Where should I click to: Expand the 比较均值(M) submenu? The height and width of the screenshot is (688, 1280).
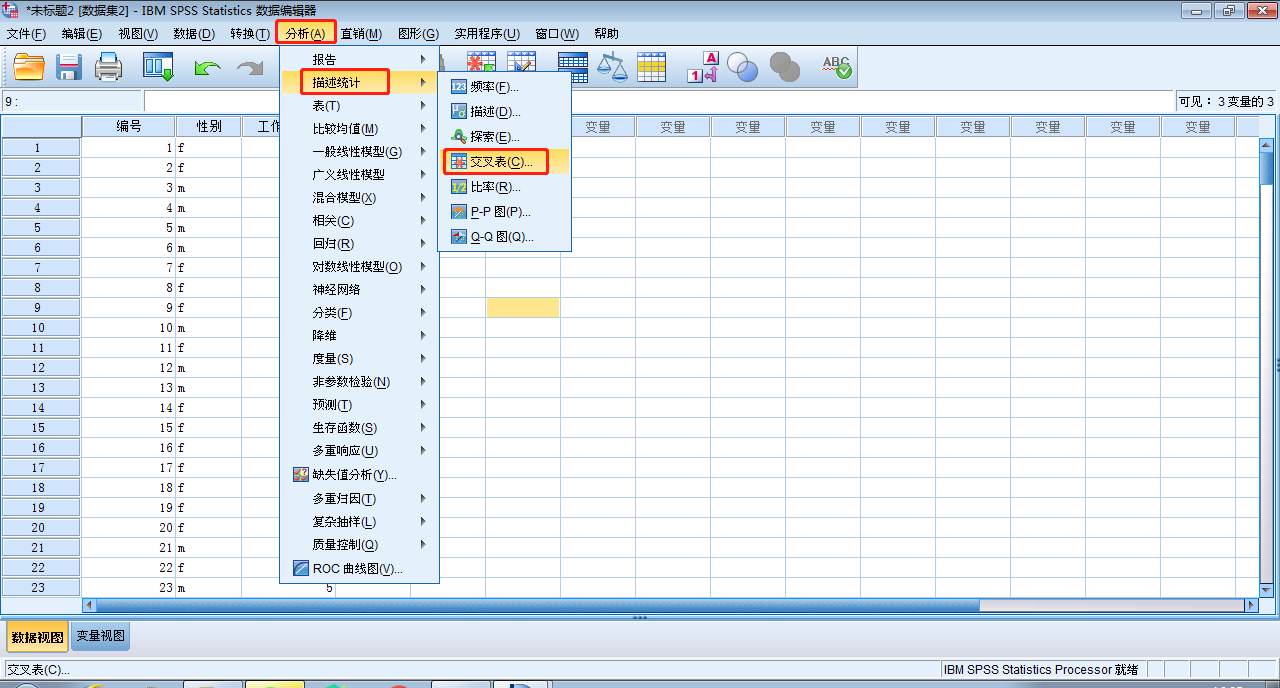[x=346, y=129]
